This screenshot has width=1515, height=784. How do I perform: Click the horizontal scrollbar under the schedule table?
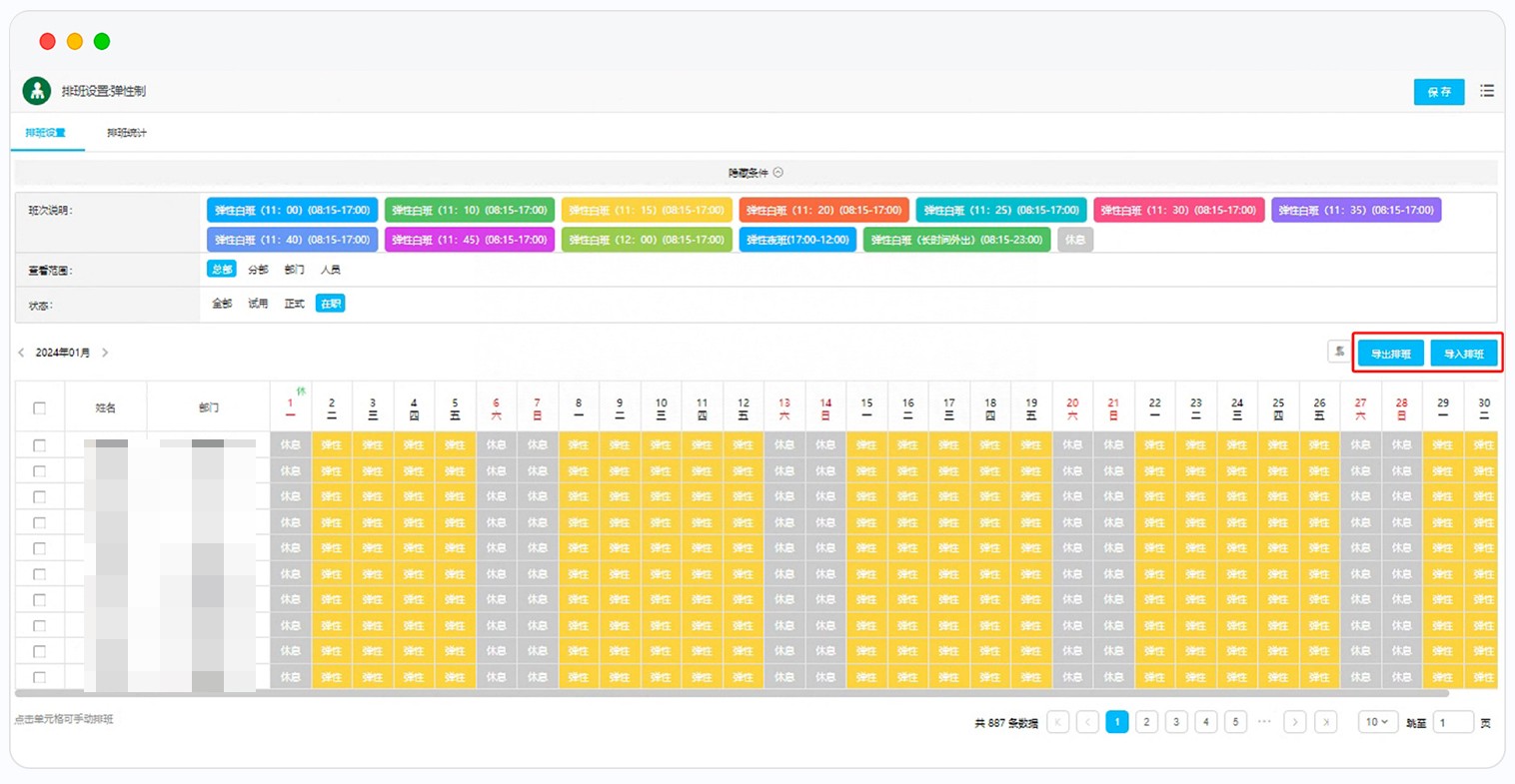(x=732, y=692)
